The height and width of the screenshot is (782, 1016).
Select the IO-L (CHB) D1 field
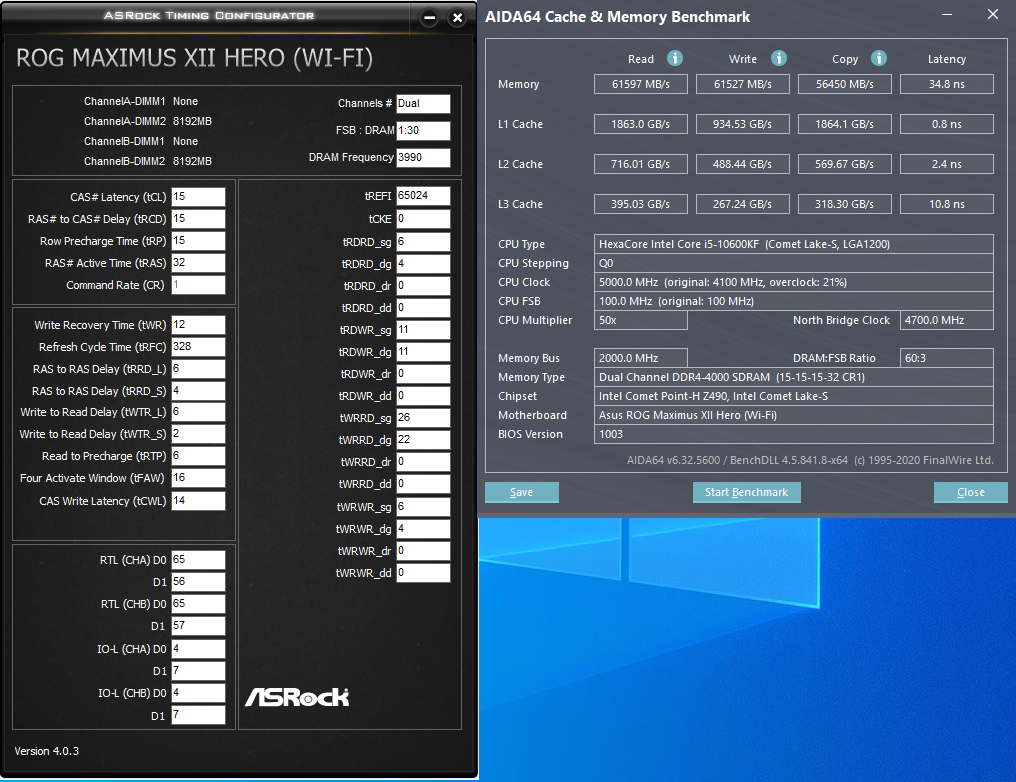click(x=198, y=715)
